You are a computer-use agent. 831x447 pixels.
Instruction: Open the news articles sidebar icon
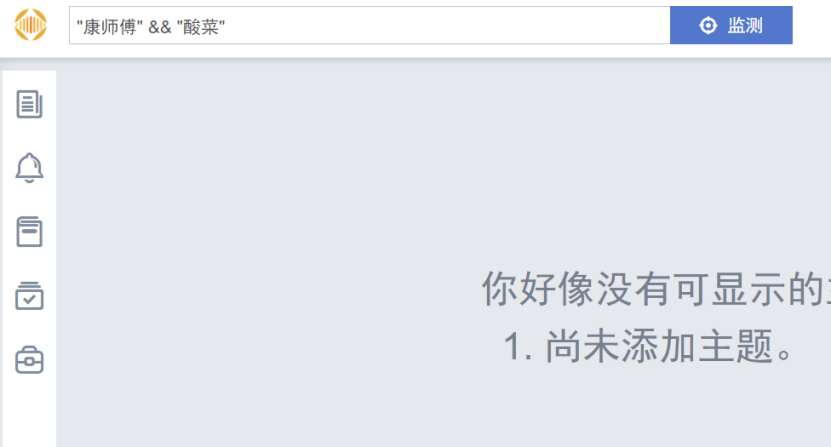tap(29, 104)
